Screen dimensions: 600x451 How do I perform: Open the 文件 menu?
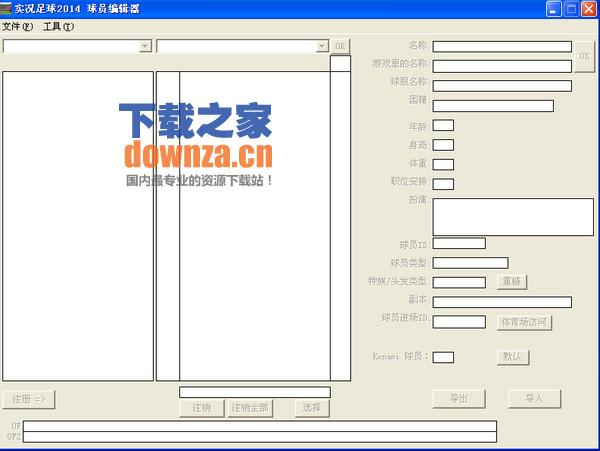coord(17,27)
